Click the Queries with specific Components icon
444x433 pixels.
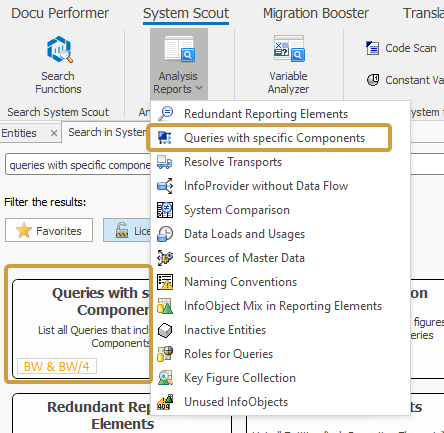[165, 138]
